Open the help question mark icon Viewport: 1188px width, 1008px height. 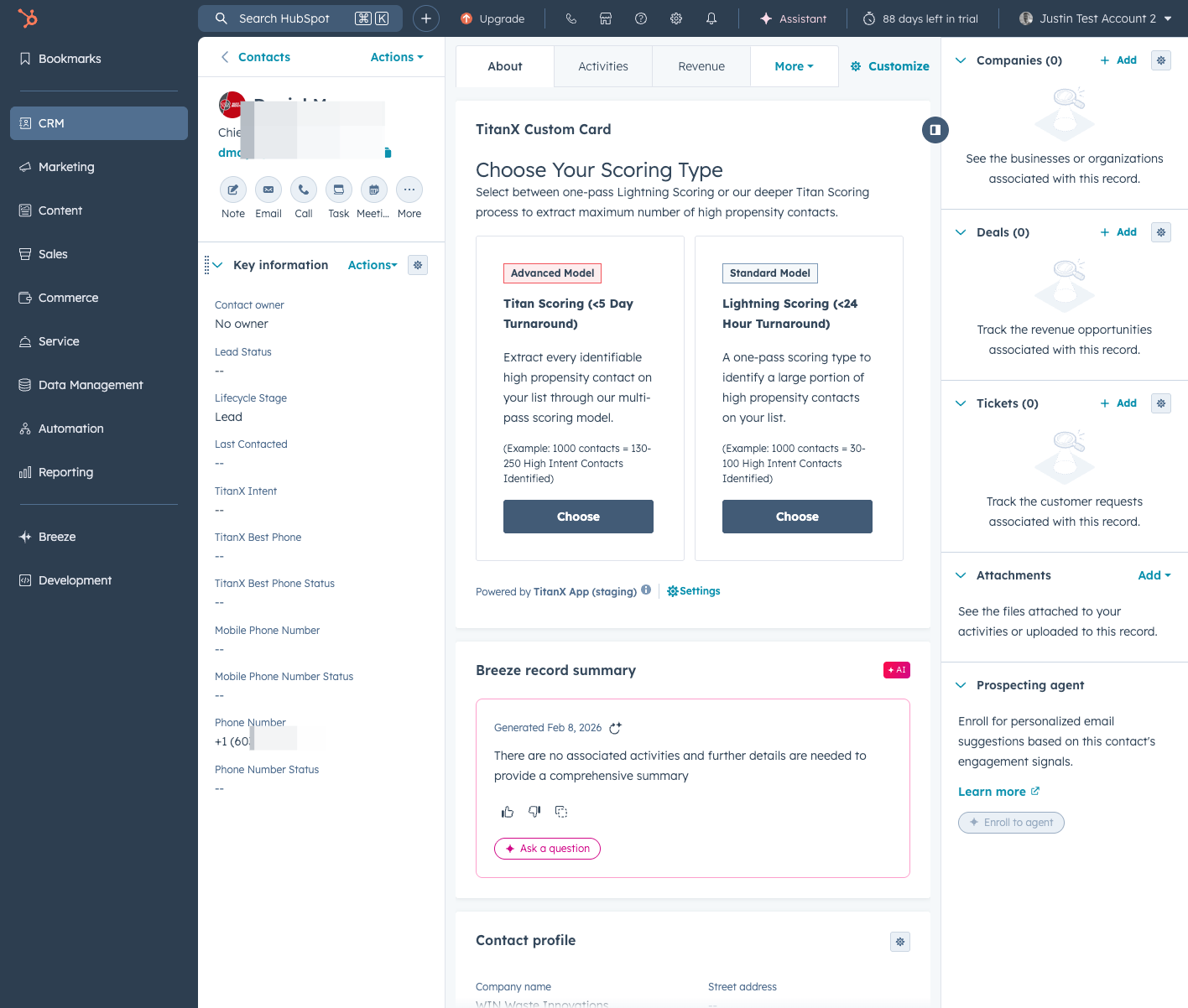click(641, 18)
